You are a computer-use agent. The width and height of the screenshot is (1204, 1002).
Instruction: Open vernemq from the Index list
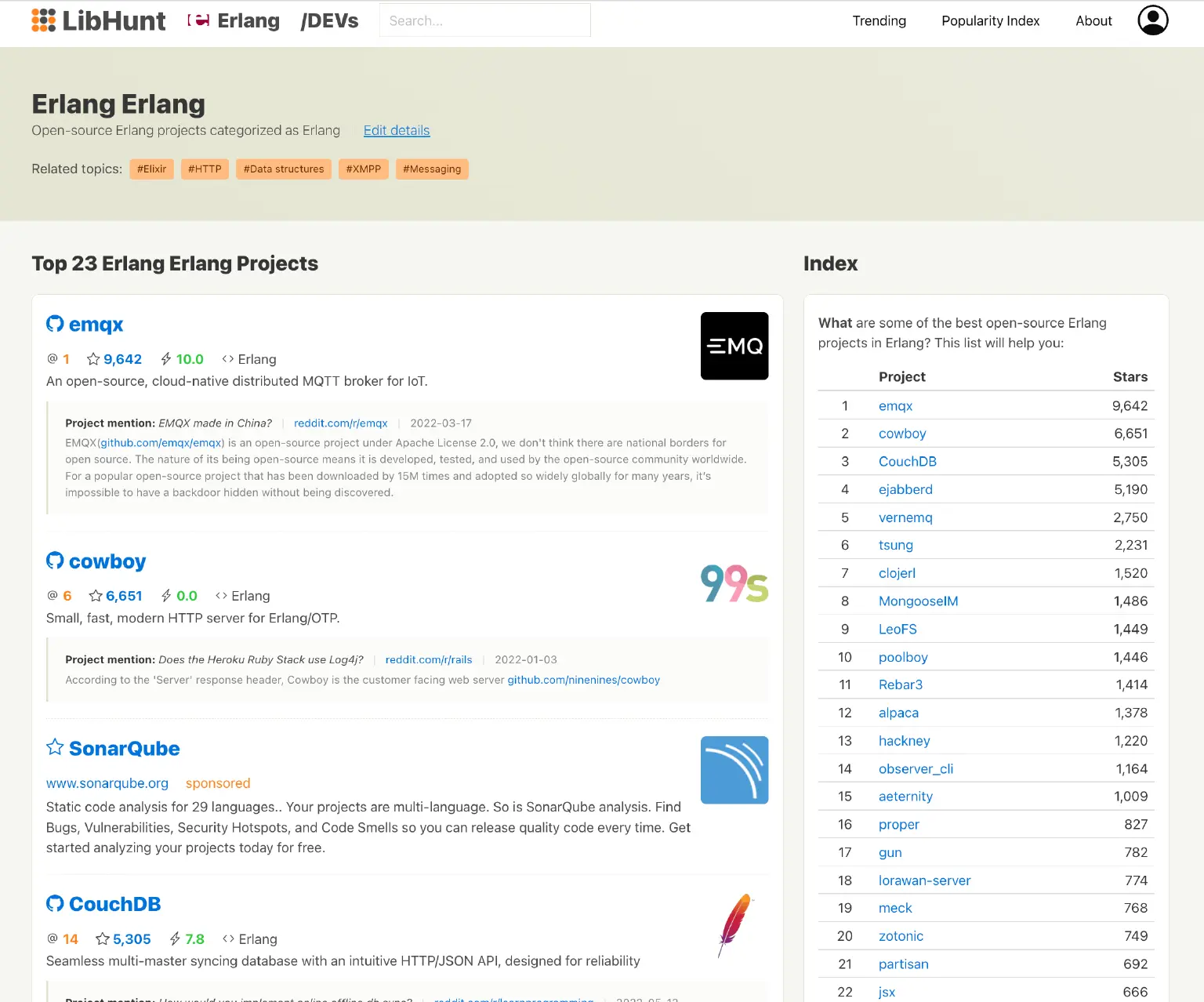pos(905,517)
